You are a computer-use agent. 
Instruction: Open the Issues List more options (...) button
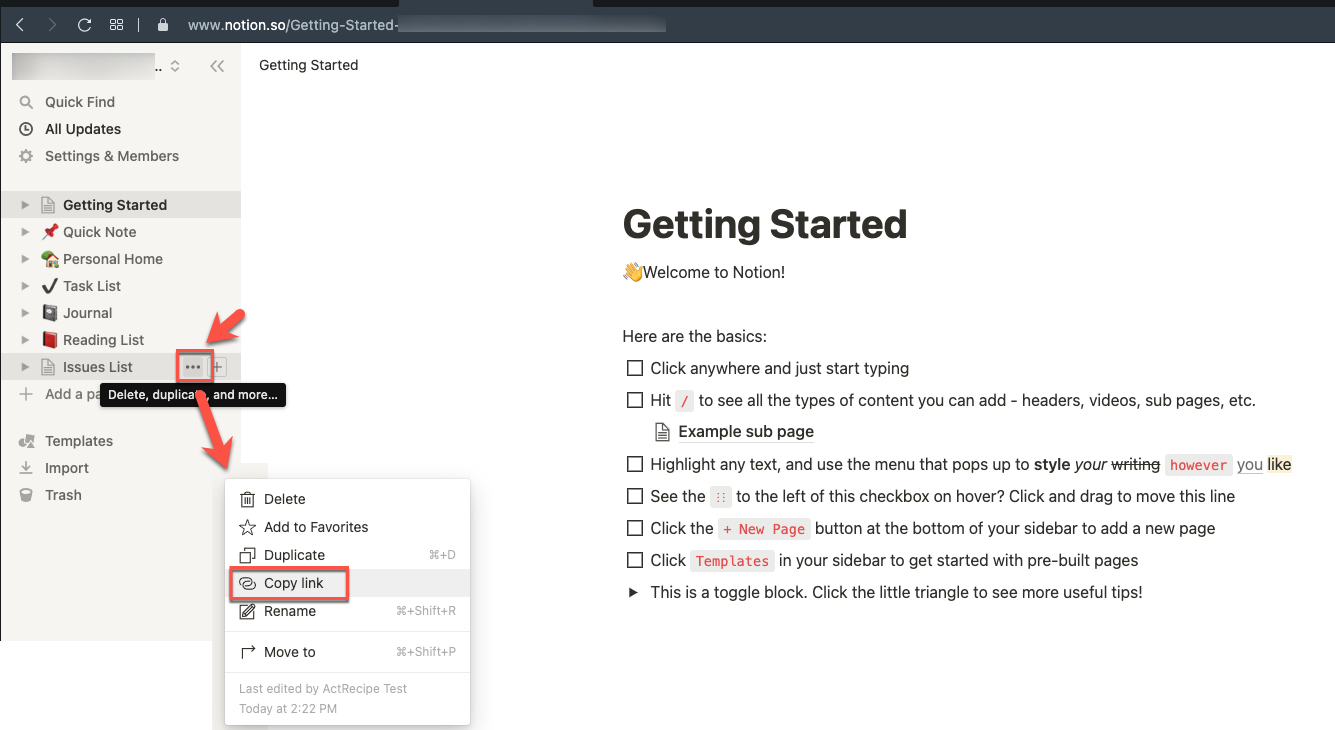pyautogui.click(x=193, y=367)
